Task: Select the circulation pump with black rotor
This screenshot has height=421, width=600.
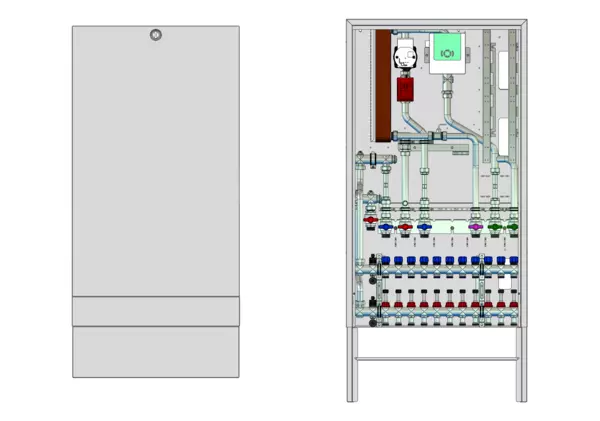Action: pos(406,56)
